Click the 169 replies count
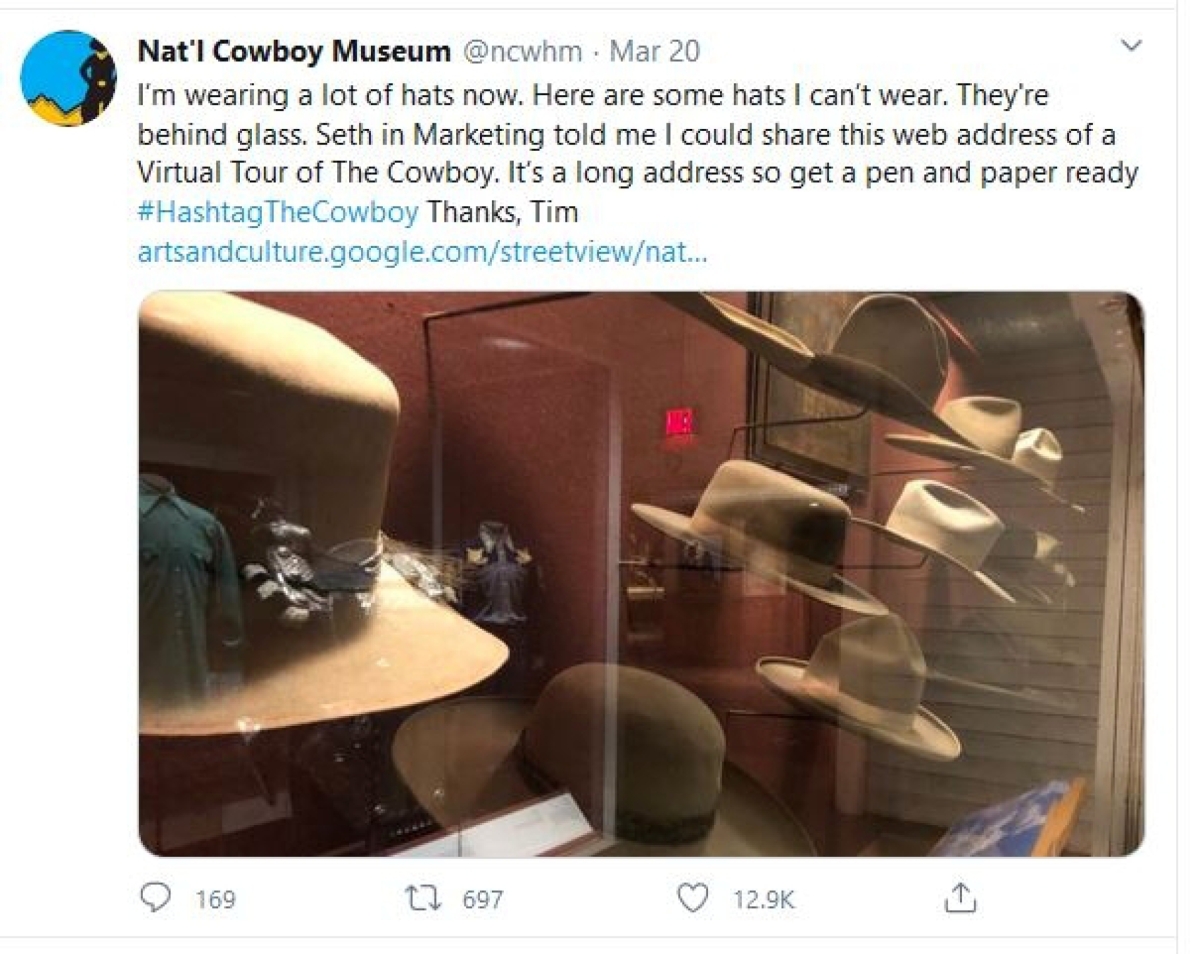This screenshot has height=954, width=1200. point(216,899)
